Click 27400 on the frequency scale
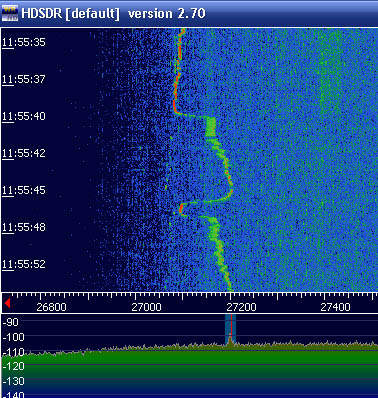The height and width of the screenshot is (398, 378). click(x=335, y=307)
